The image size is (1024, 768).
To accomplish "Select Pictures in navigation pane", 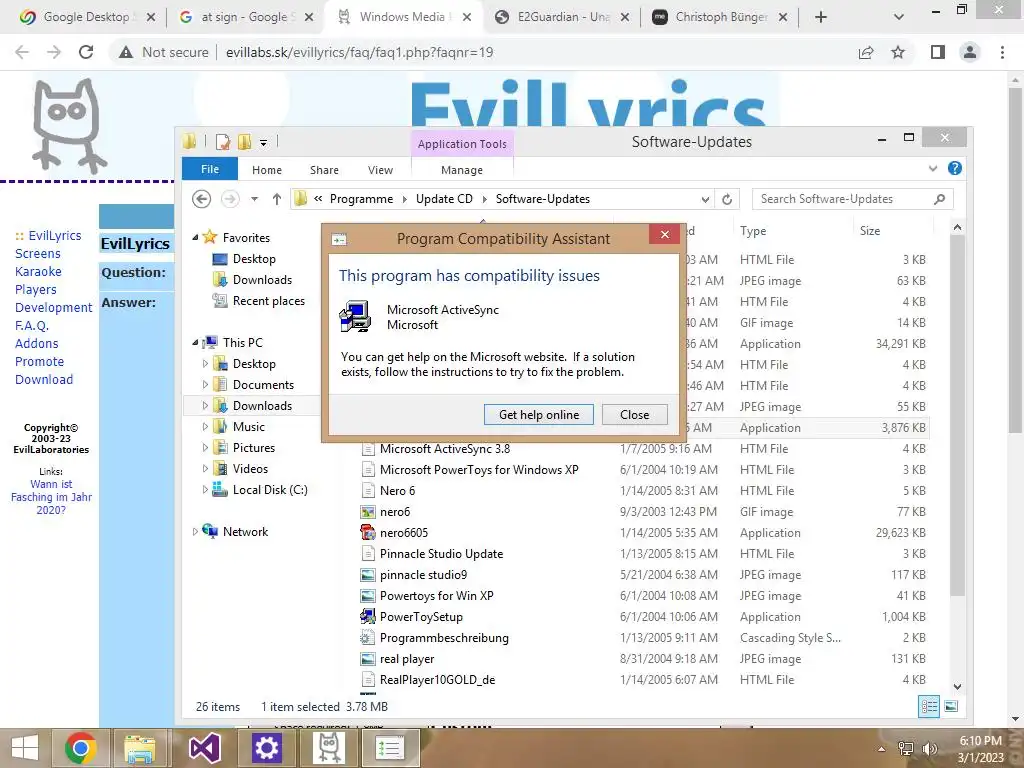I will tap(253, 448).
